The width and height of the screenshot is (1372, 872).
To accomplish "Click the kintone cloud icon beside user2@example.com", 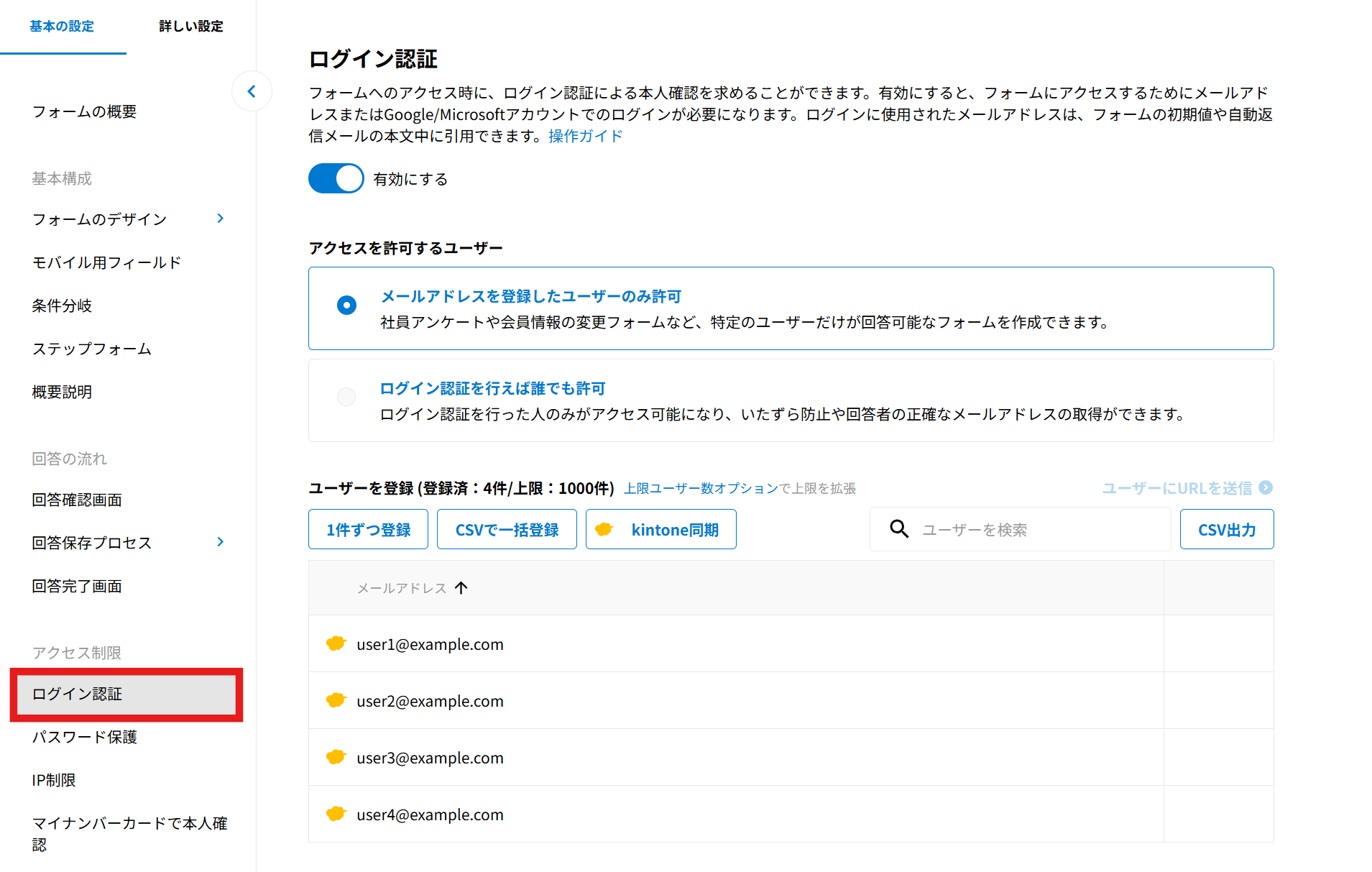I will click(336, 700).
